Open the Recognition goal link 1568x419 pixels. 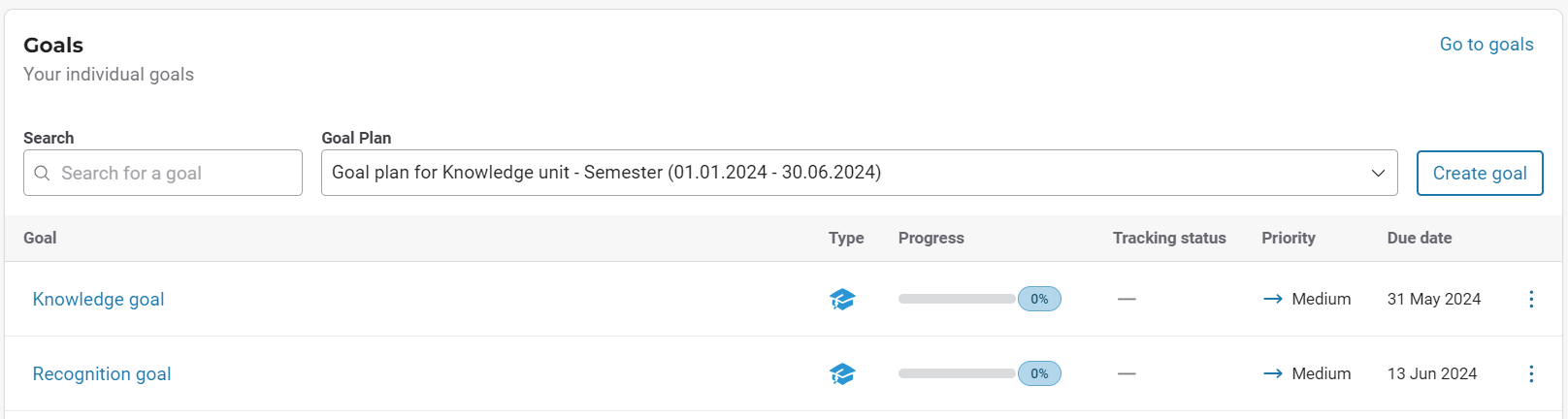tap(102, 374)
